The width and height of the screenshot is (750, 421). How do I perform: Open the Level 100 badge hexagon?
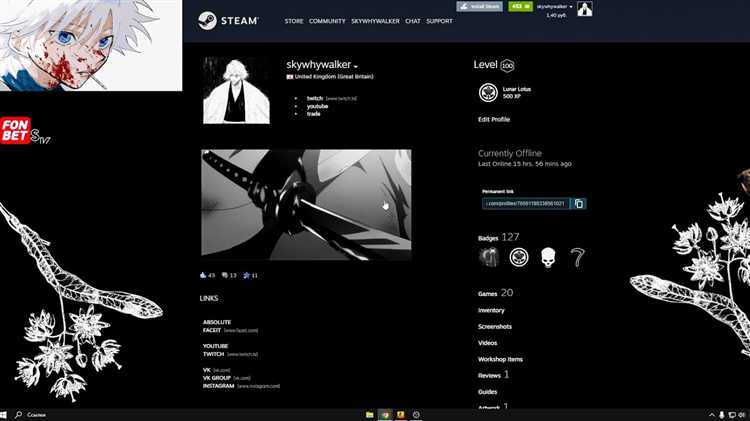[508, 66]
